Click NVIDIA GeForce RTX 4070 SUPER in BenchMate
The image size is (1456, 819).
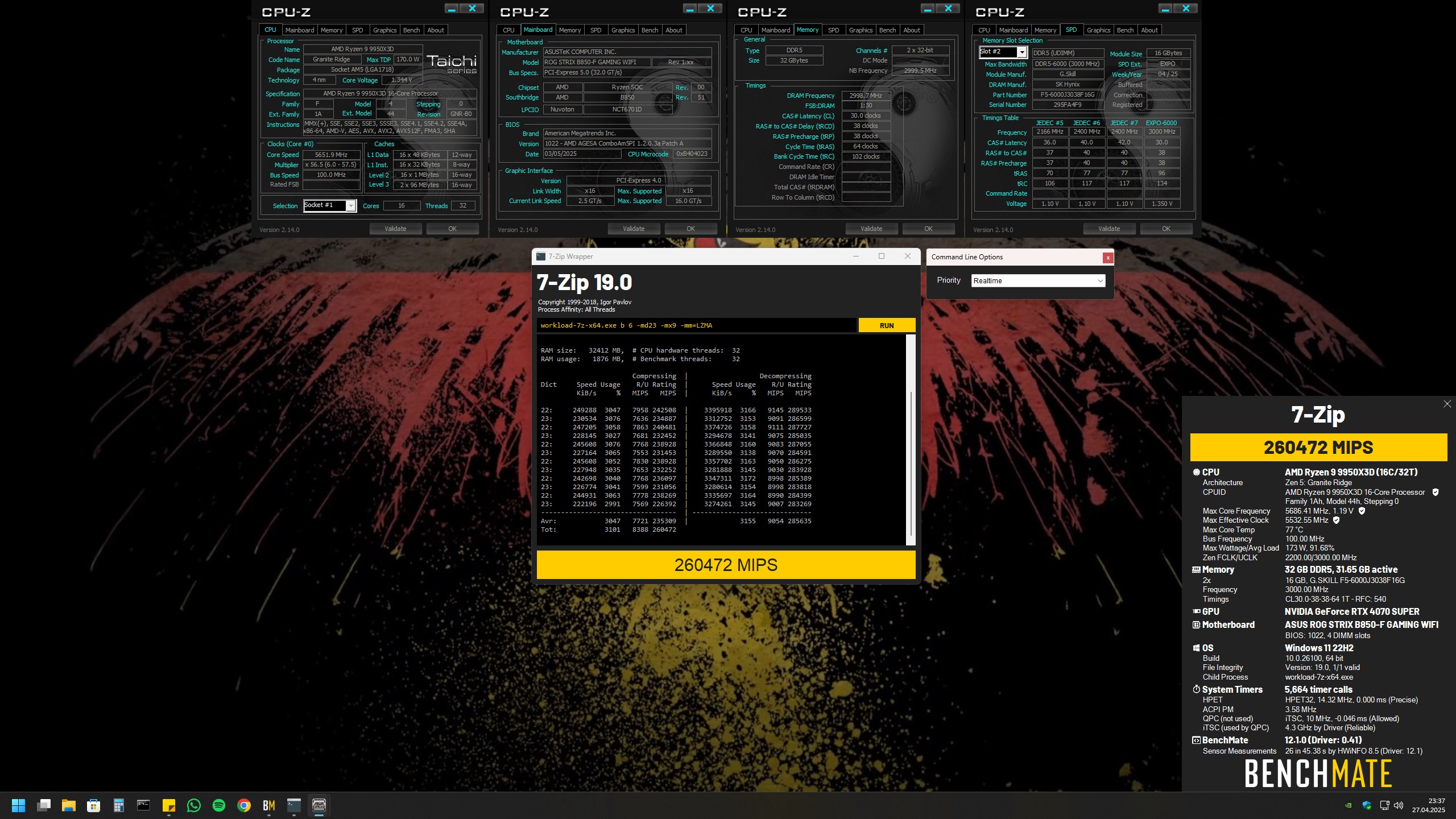pyautogui.click(x=1352, y=611)
